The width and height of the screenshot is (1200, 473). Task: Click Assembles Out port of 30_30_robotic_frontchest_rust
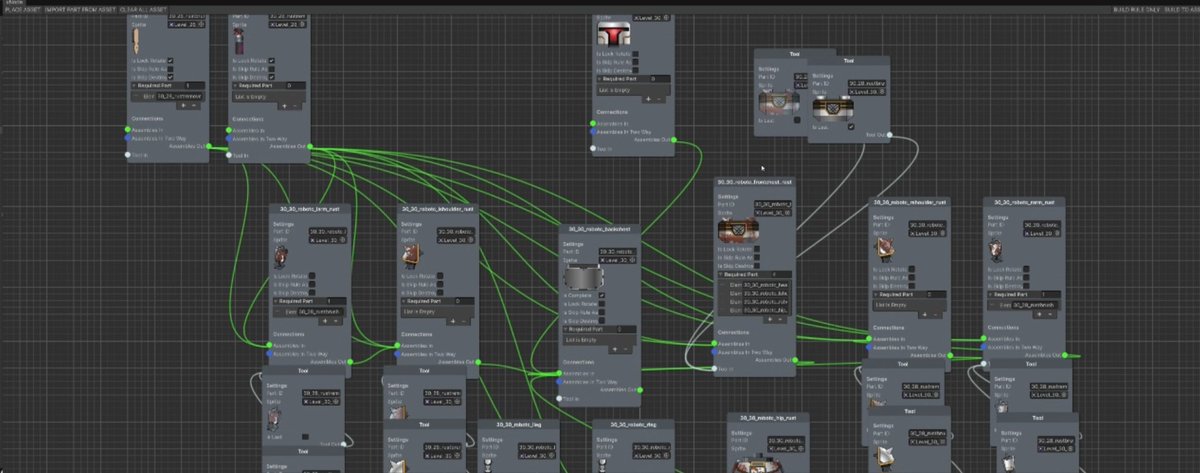coord(797,359)
